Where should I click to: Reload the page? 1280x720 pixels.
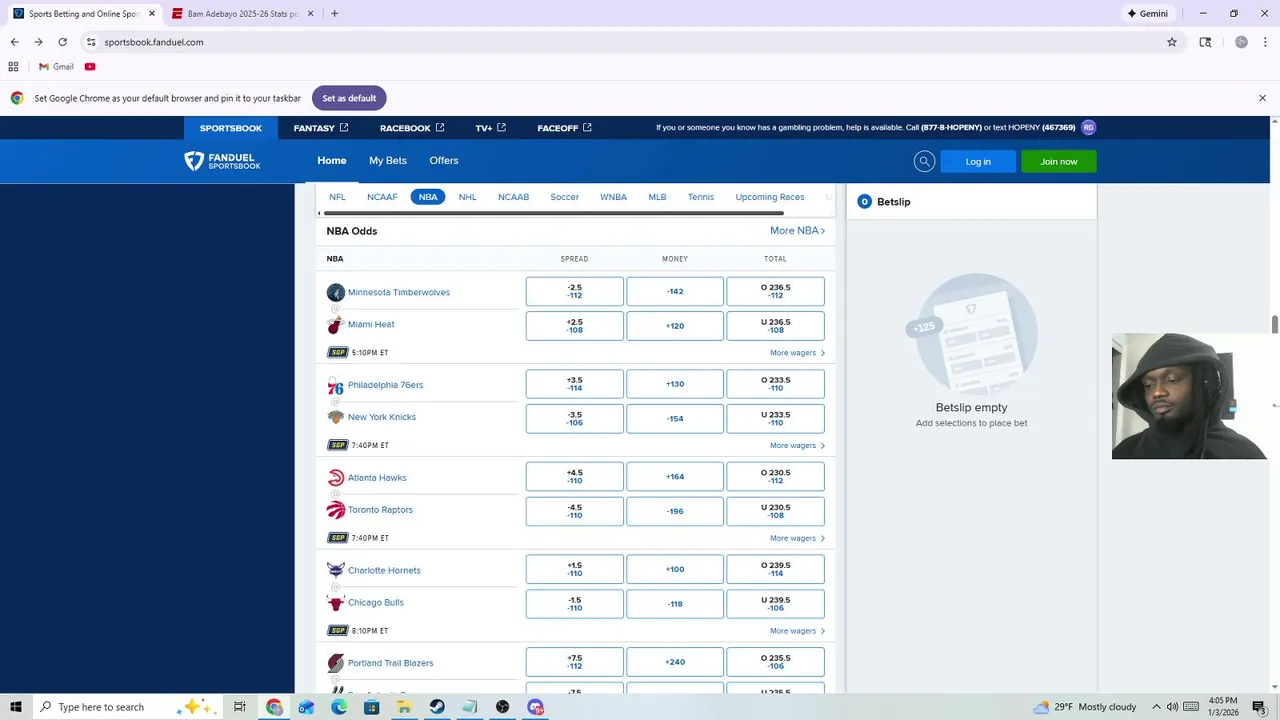pos(62,42)
